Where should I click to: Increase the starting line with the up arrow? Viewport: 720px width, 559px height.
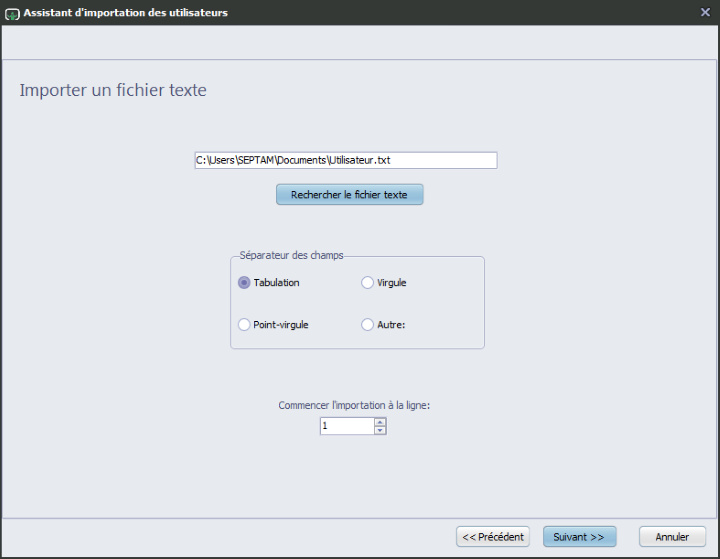(x=380, y=422)
